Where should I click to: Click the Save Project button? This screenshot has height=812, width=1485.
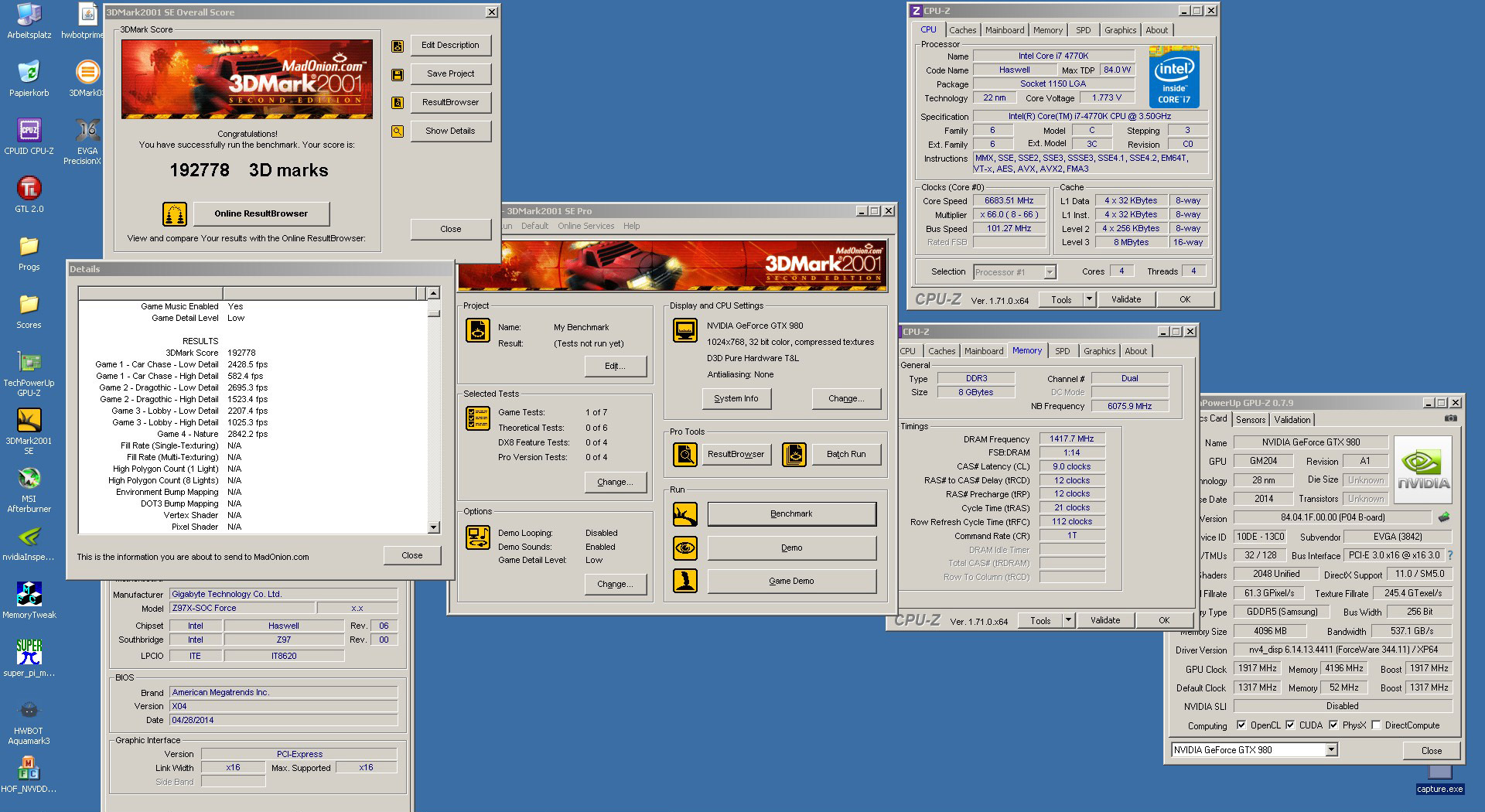tap(450, 74)
